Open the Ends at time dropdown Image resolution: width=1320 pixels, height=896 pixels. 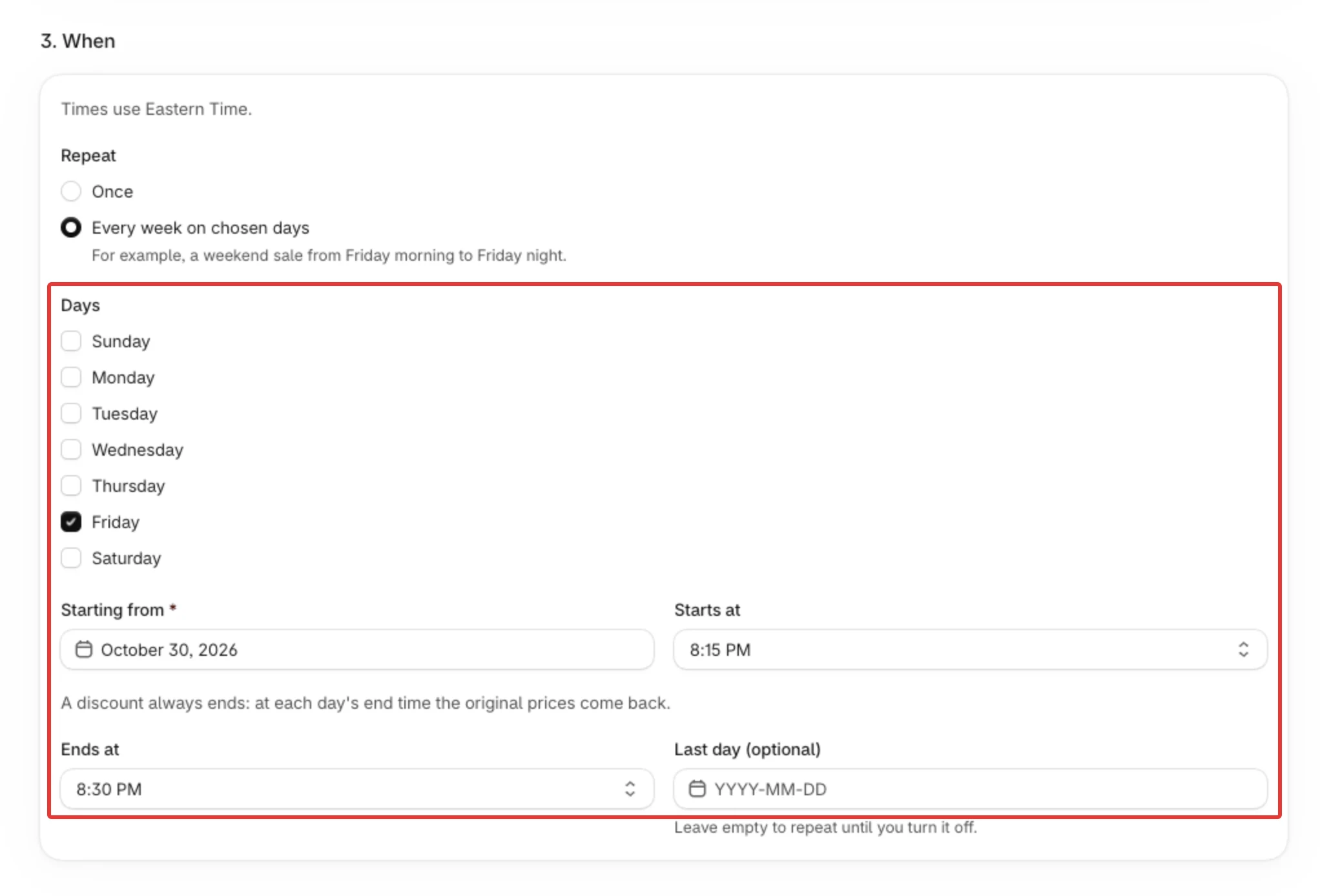tap(357, 789)
